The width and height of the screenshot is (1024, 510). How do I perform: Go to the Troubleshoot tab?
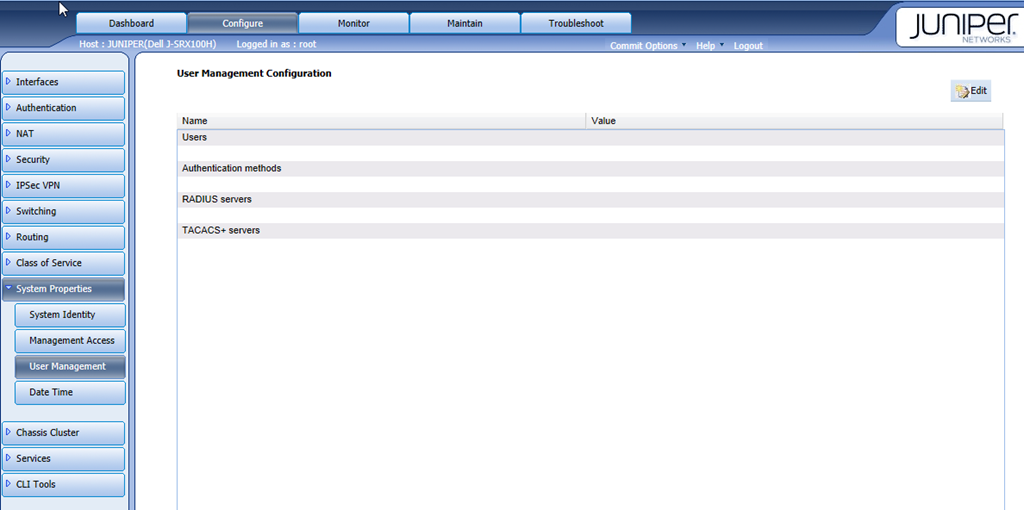tap(575, 23)
